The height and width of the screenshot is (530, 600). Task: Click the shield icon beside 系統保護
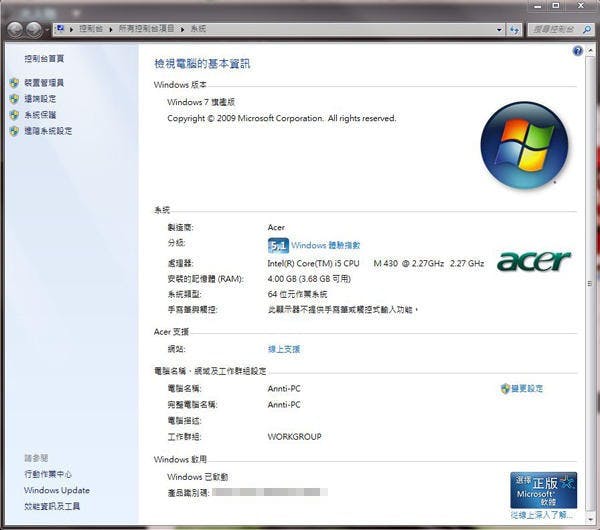(x=14, y=115)
